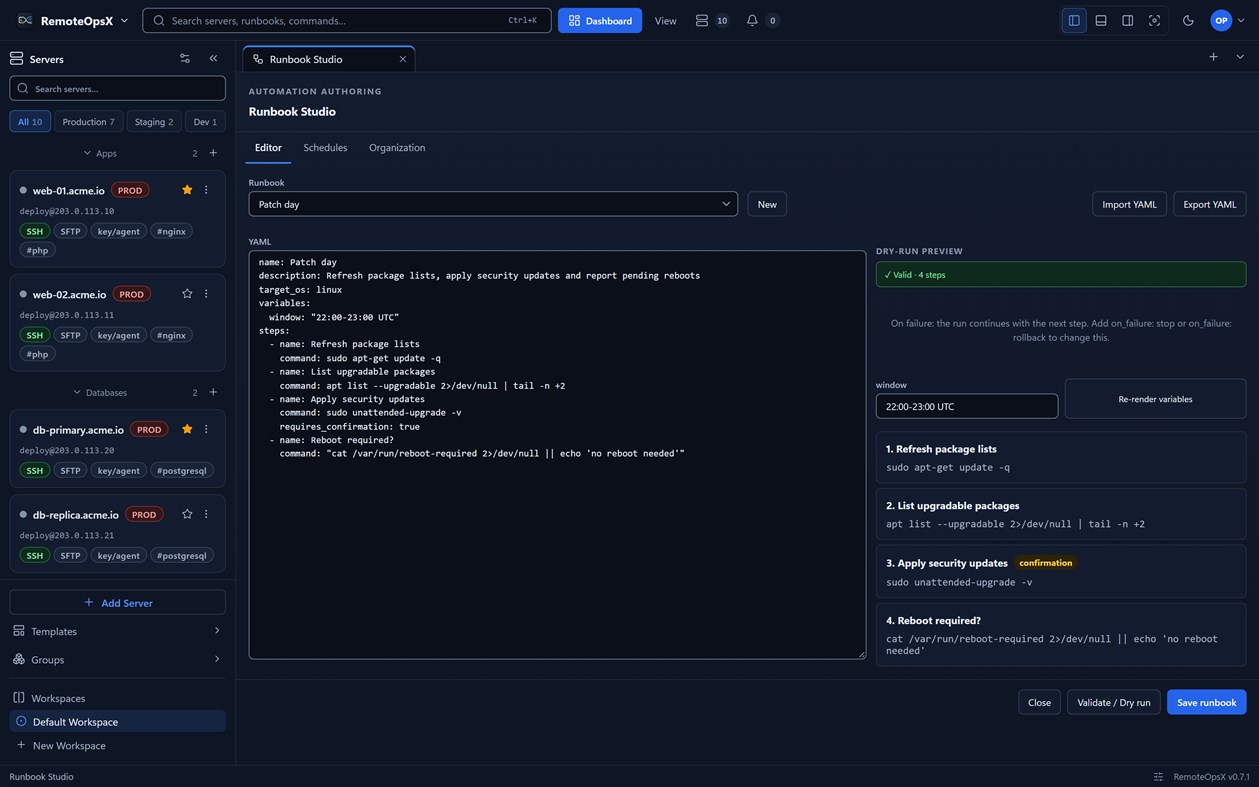Toggle the right panel layout icon
This screenshot has height=787, width=1259.
pos(1127,20)
